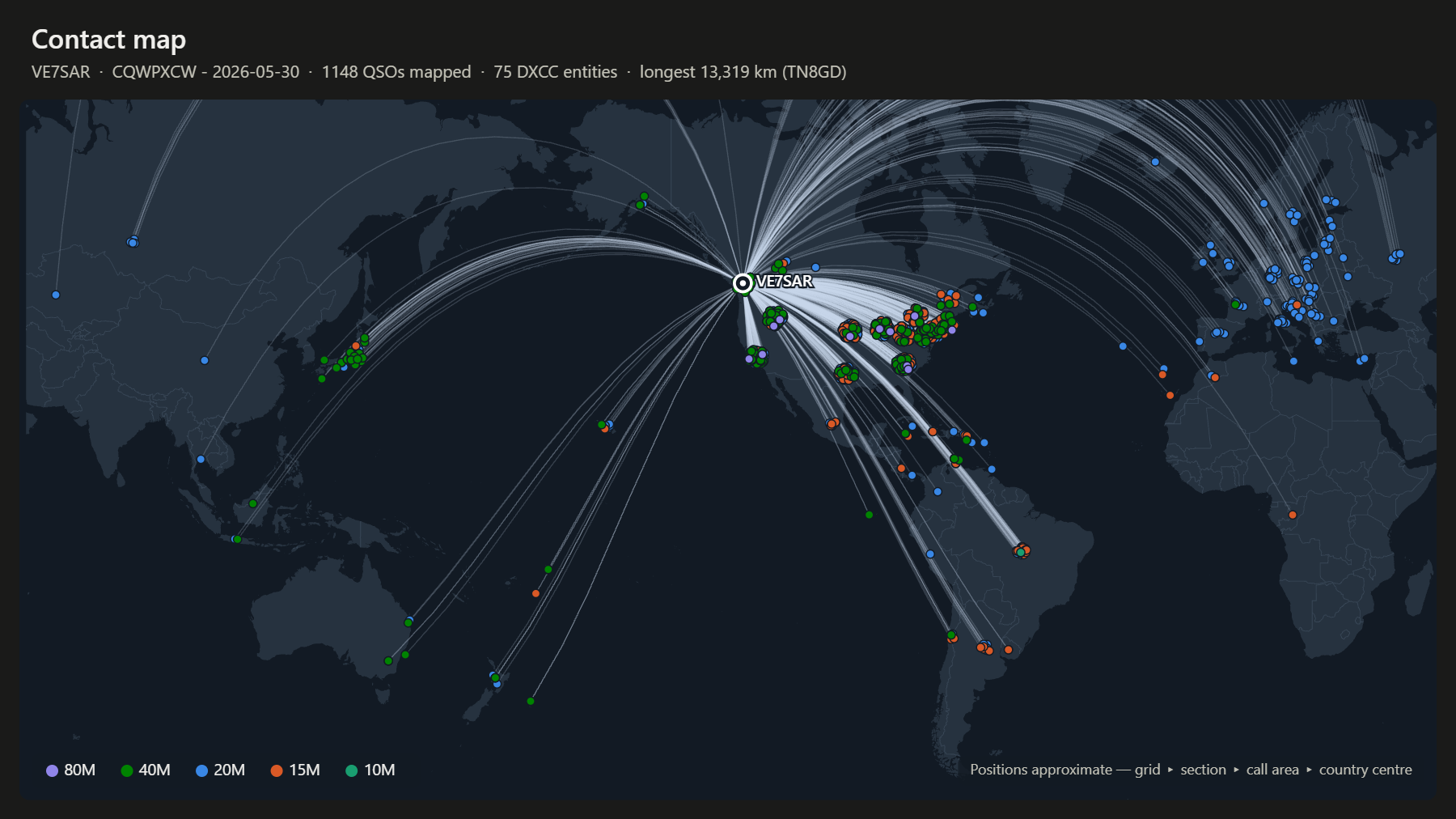
Task: Click the CQWPXCW - 2026-05-30 contest text
Action: (205, 72)
